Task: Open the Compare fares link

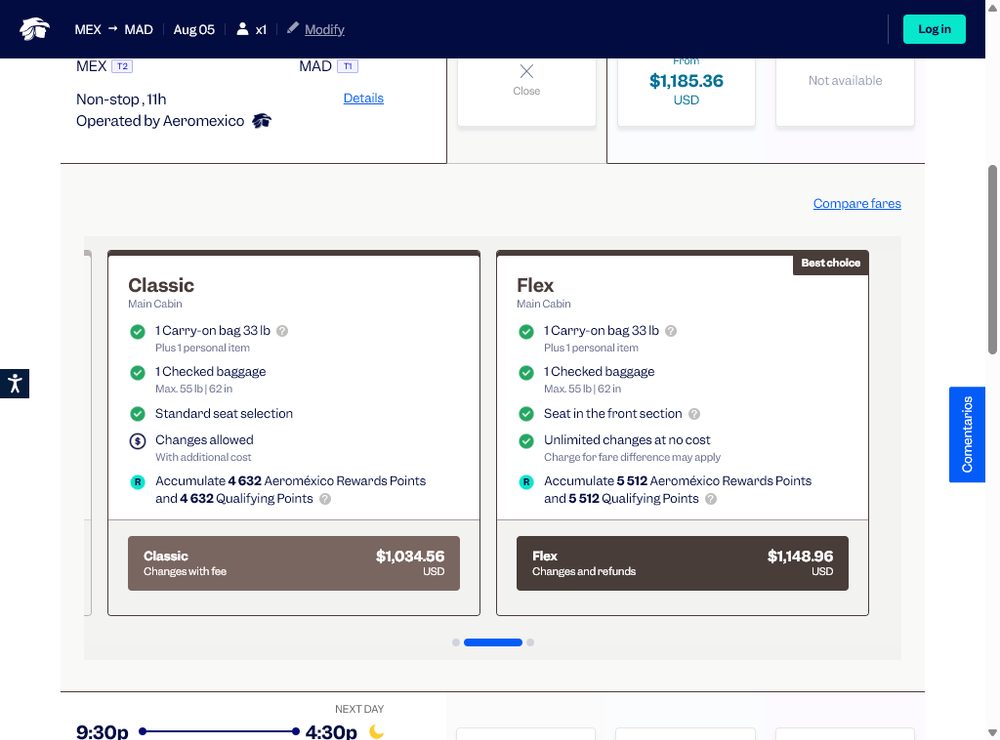Action: click(x=857, y=204)
